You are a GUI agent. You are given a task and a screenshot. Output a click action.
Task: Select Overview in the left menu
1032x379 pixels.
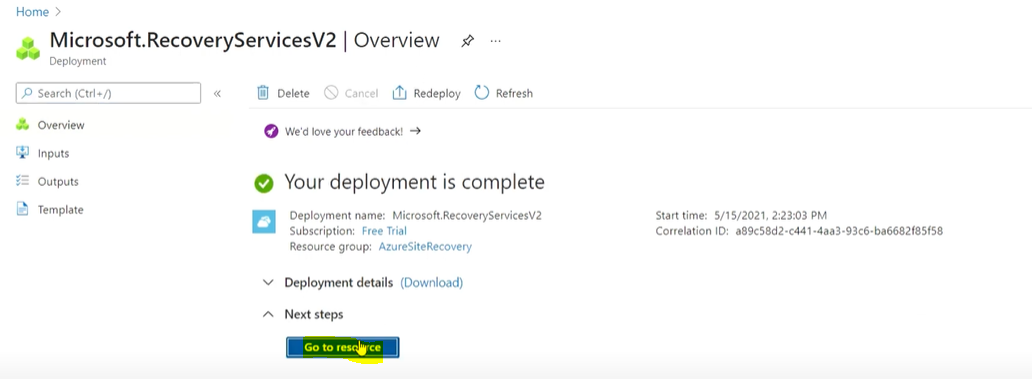[61, 125]
